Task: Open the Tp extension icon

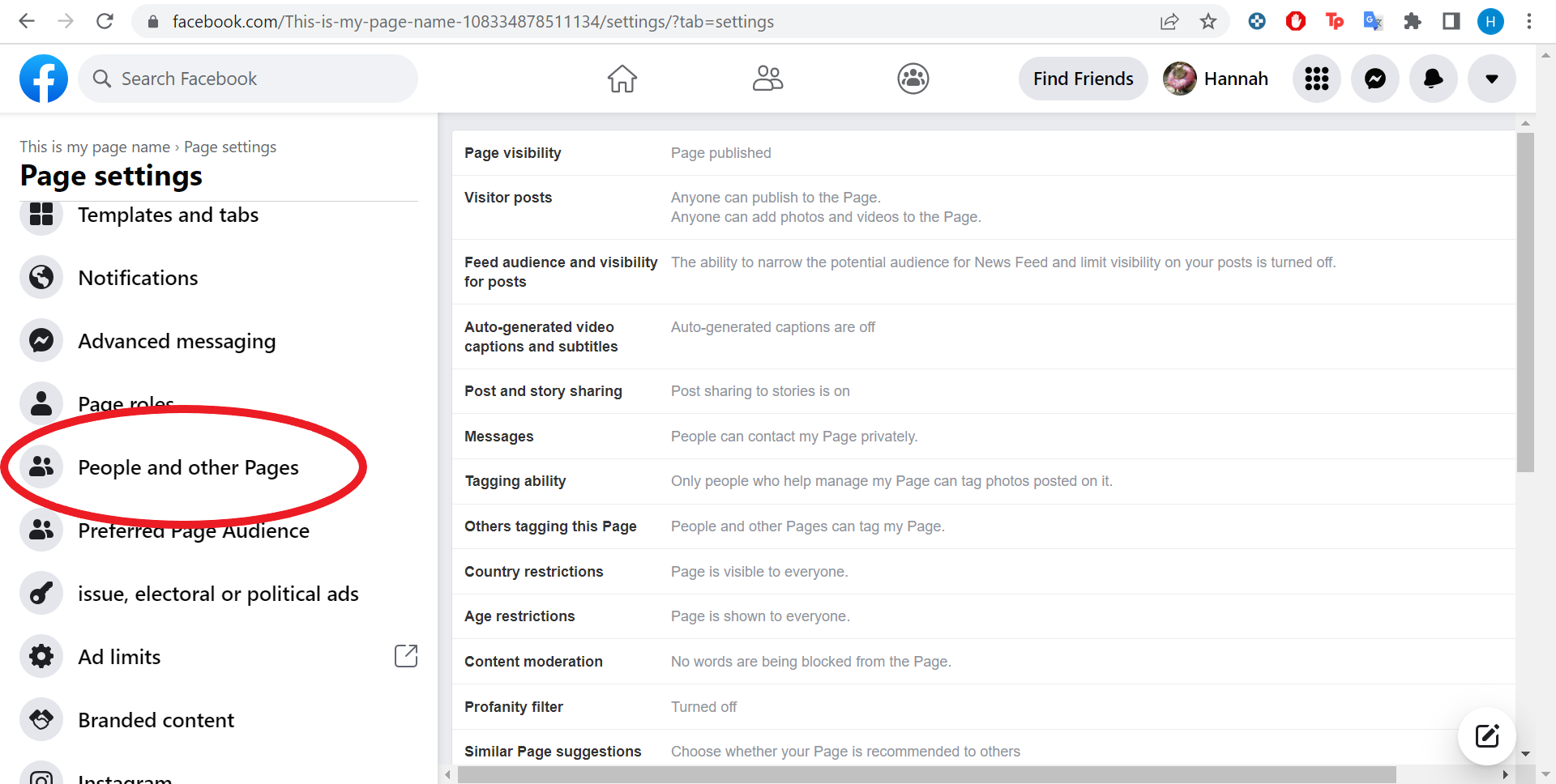Action: [1334, 22]
